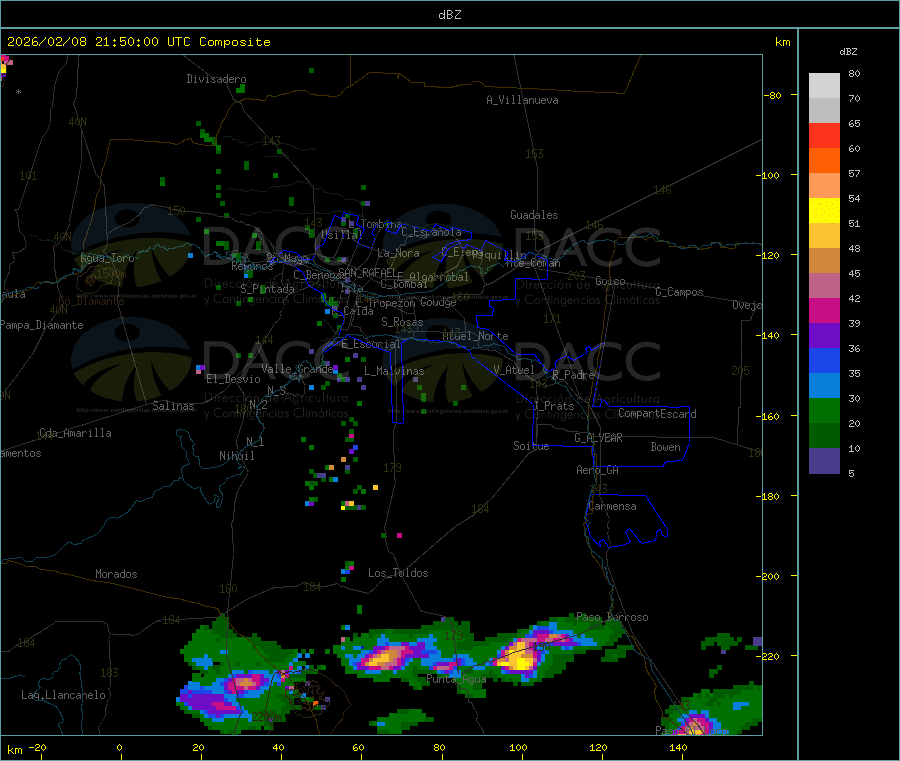The width and height of the screenshot is (900, 761).
Task: Select the Salinas place label
Action: 173,406
